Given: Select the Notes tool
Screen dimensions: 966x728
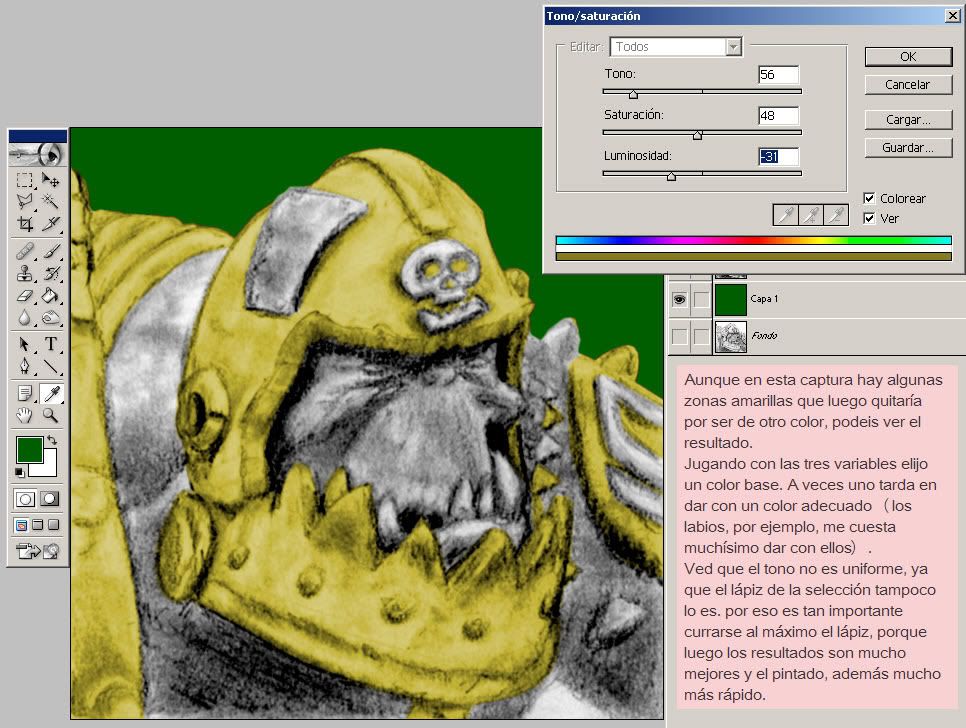Looking at the screenshot, I should point(25,393).
